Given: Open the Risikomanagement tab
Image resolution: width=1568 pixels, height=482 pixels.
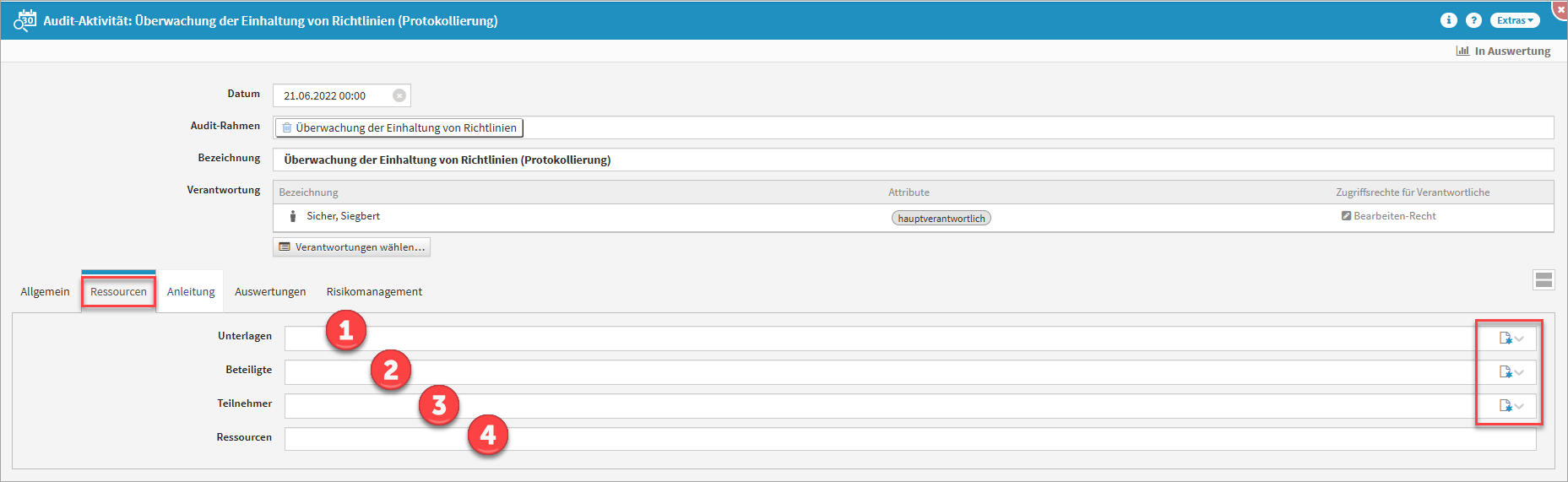Looking at the screenshot, I should pos(374,292).
